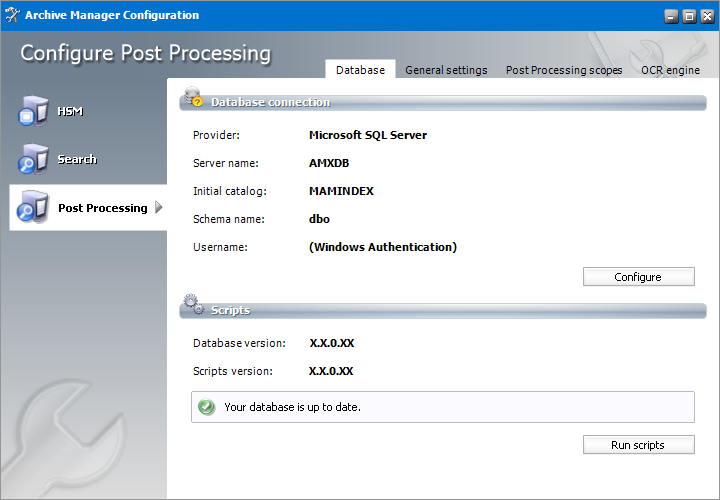Select the HSM label in sidebar
Screen dimensions: 720x500
pyautogui.click(x=70, y=111)
